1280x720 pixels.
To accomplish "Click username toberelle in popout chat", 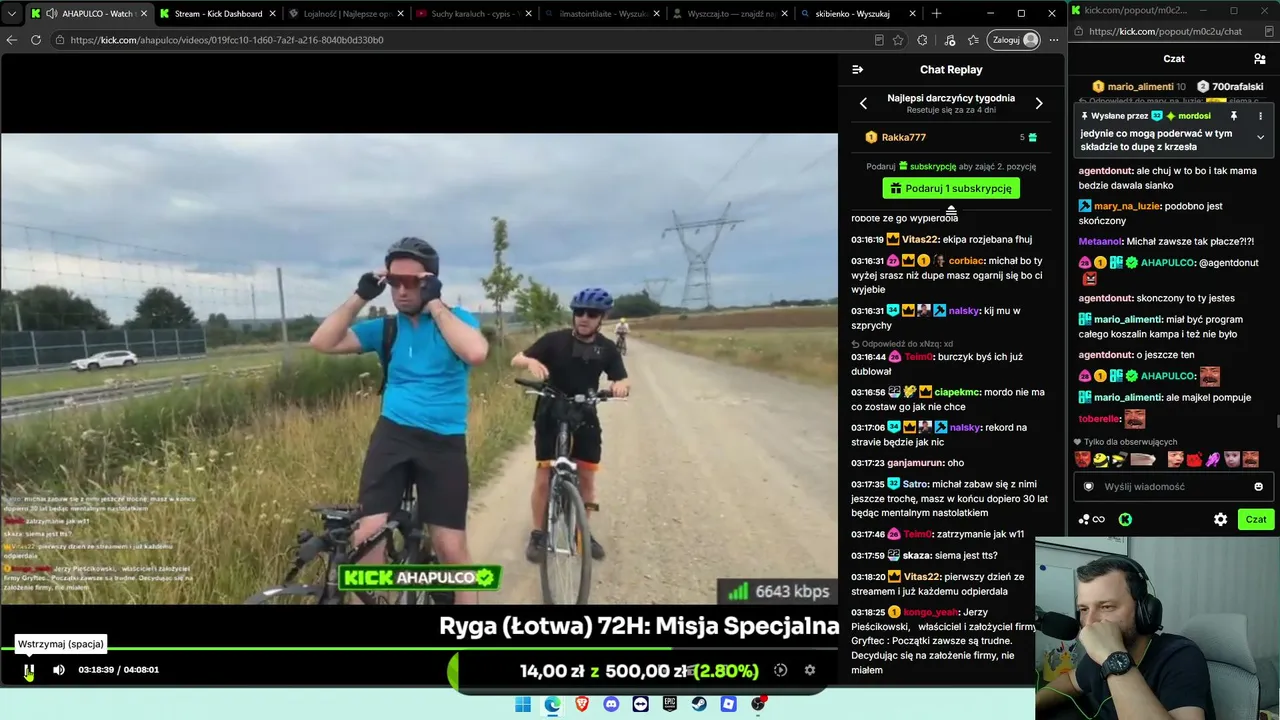I will point(1100,419).
